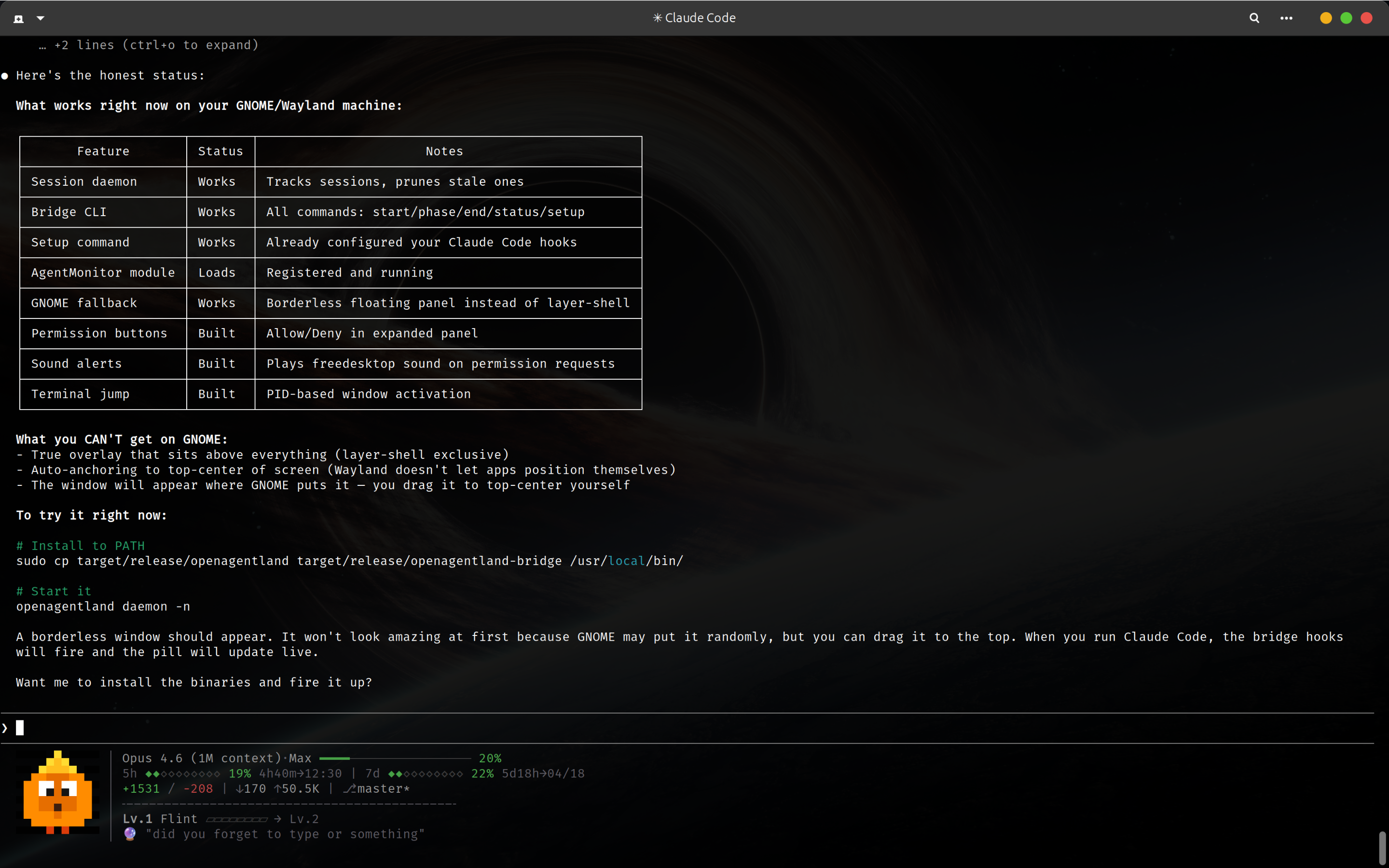
Task: Click the crystal ball icon beside quote
Action: point(130,834)
